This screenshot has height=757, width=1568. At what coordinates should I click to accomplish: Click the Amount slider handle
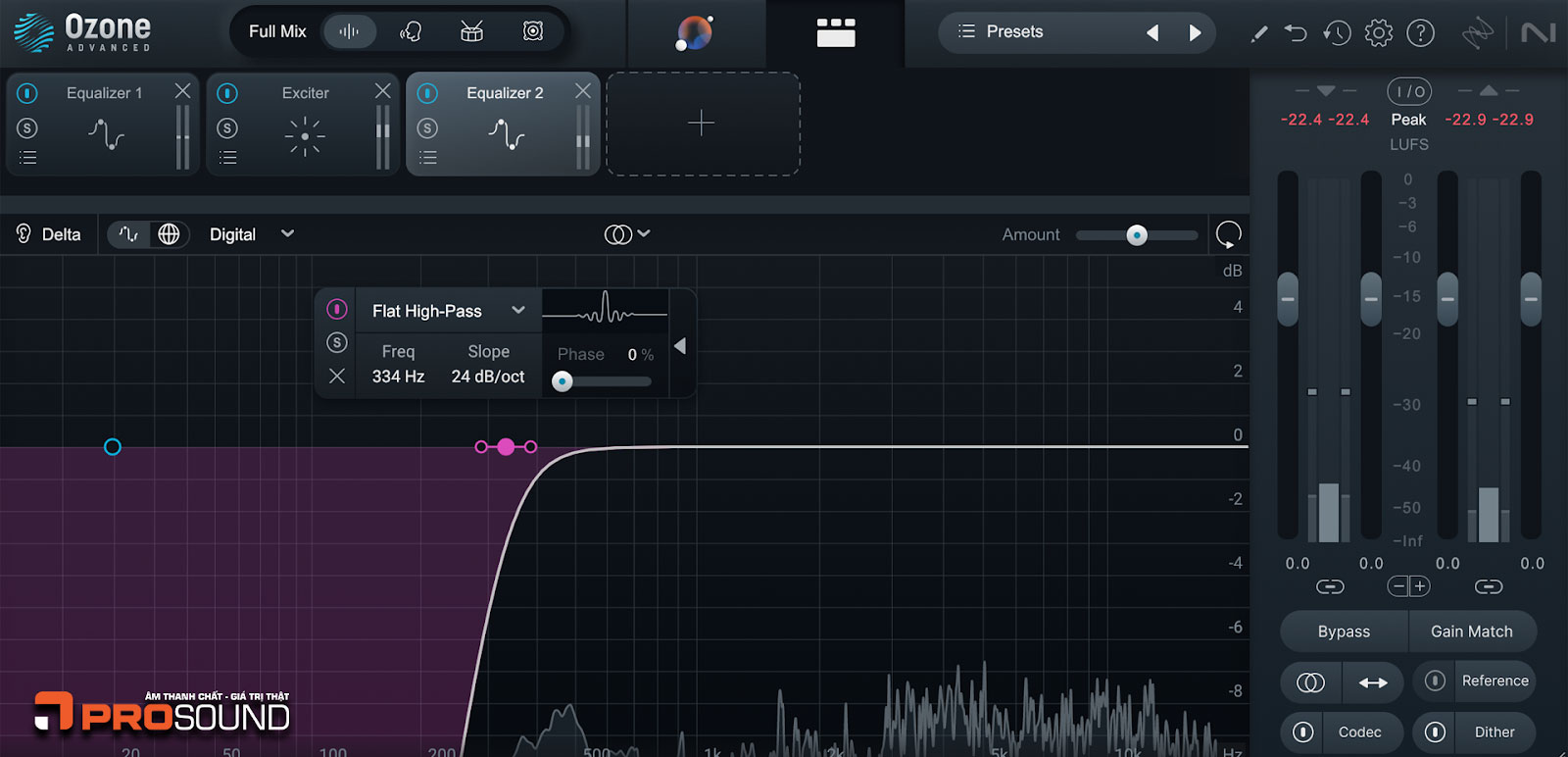[1137, 235]
